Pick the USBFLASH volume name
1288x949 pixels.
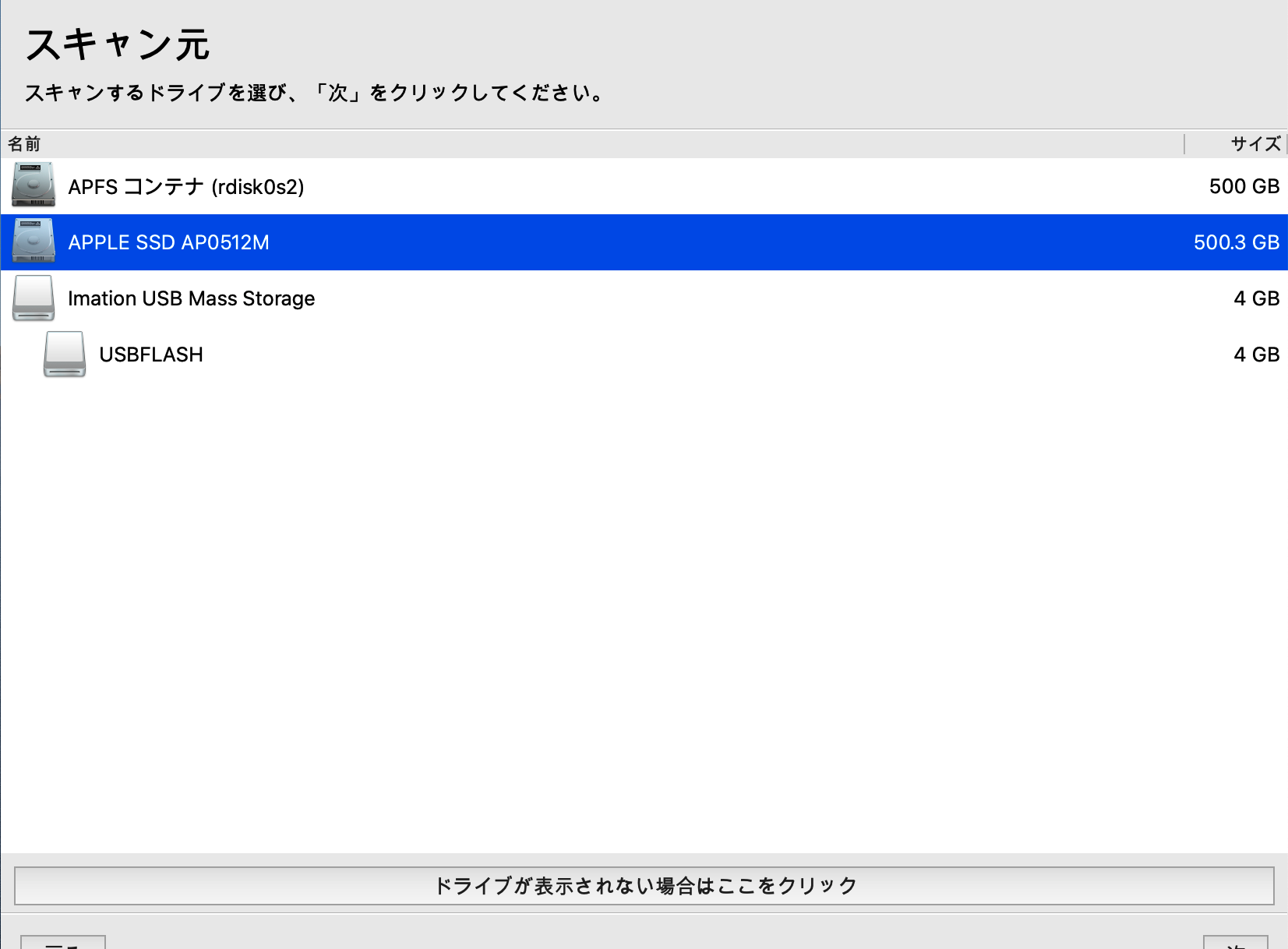151,355
